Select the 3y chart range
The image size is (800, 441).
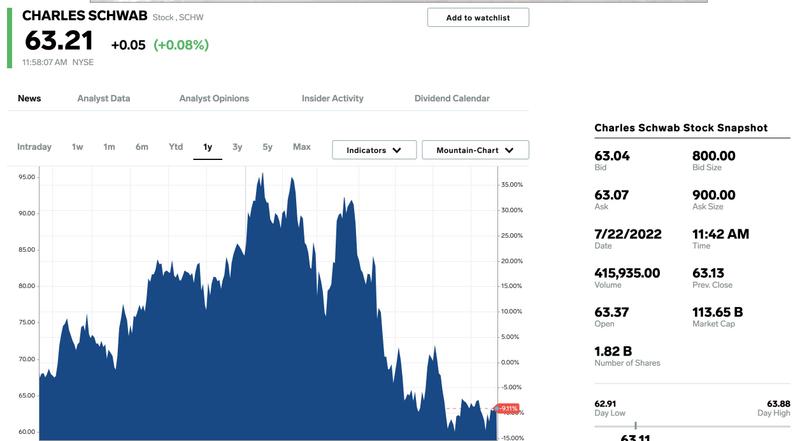237,146
